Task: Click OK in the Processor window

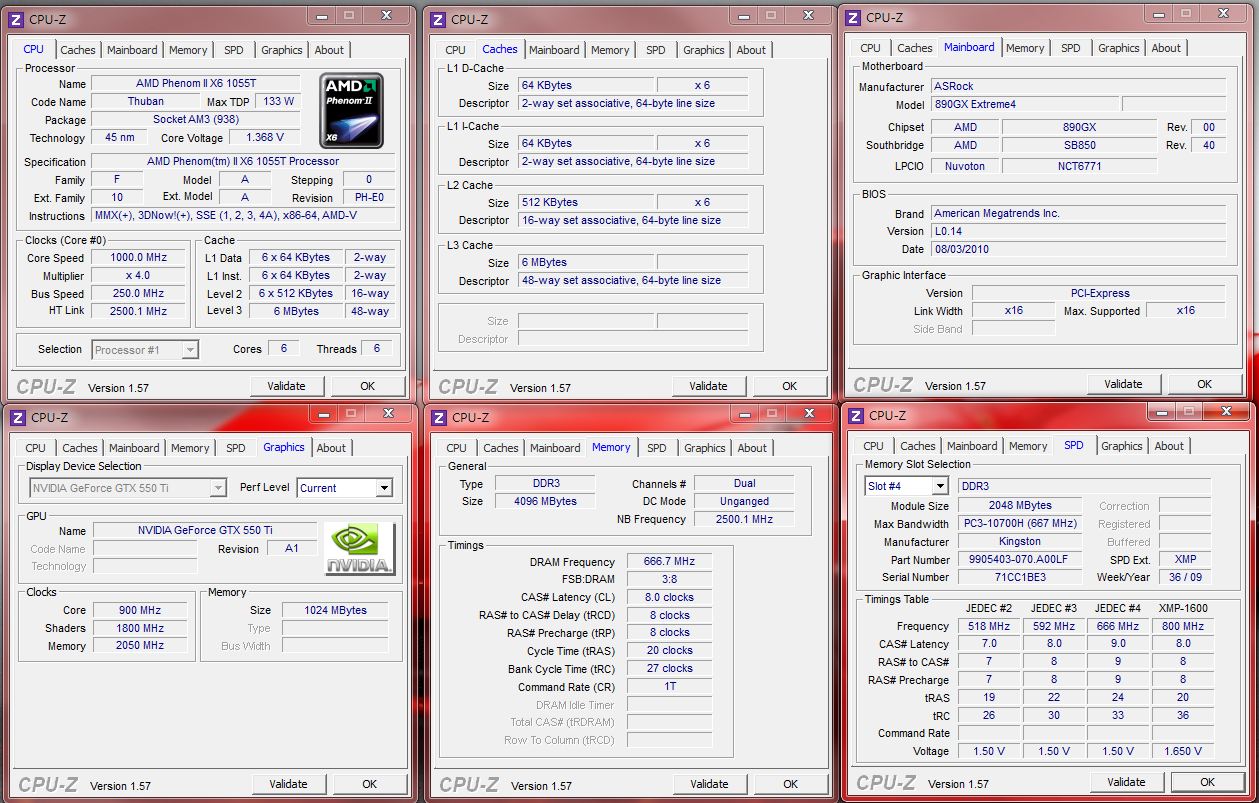Action: tap(367, 386)
